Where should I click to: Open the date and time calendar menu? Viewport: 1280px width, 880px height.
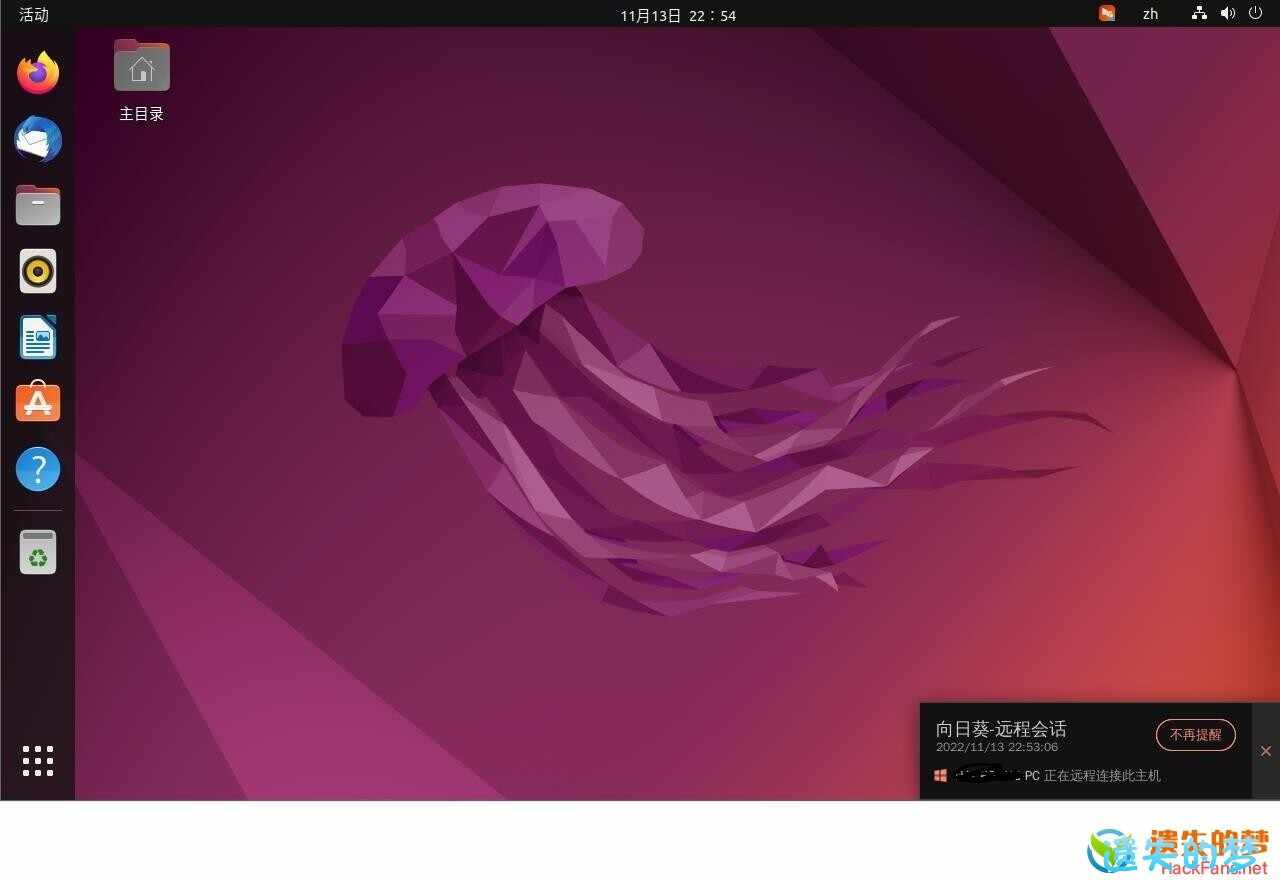click(678, 15)
